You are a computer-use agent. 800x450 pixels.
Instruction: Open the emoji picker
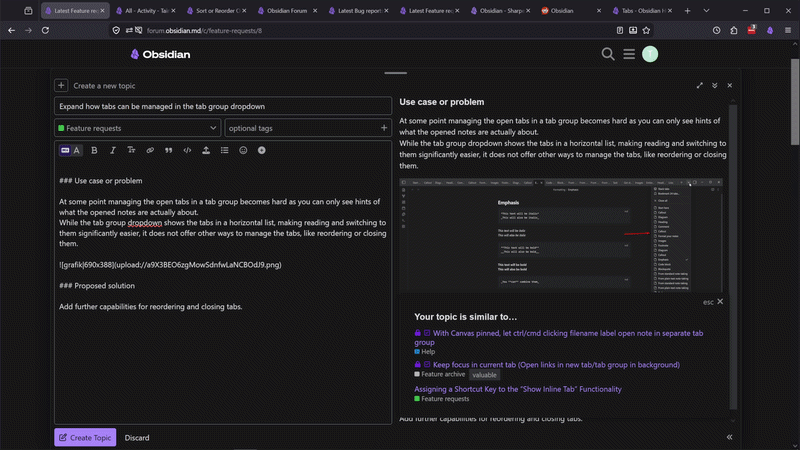[x=243, y=151]
